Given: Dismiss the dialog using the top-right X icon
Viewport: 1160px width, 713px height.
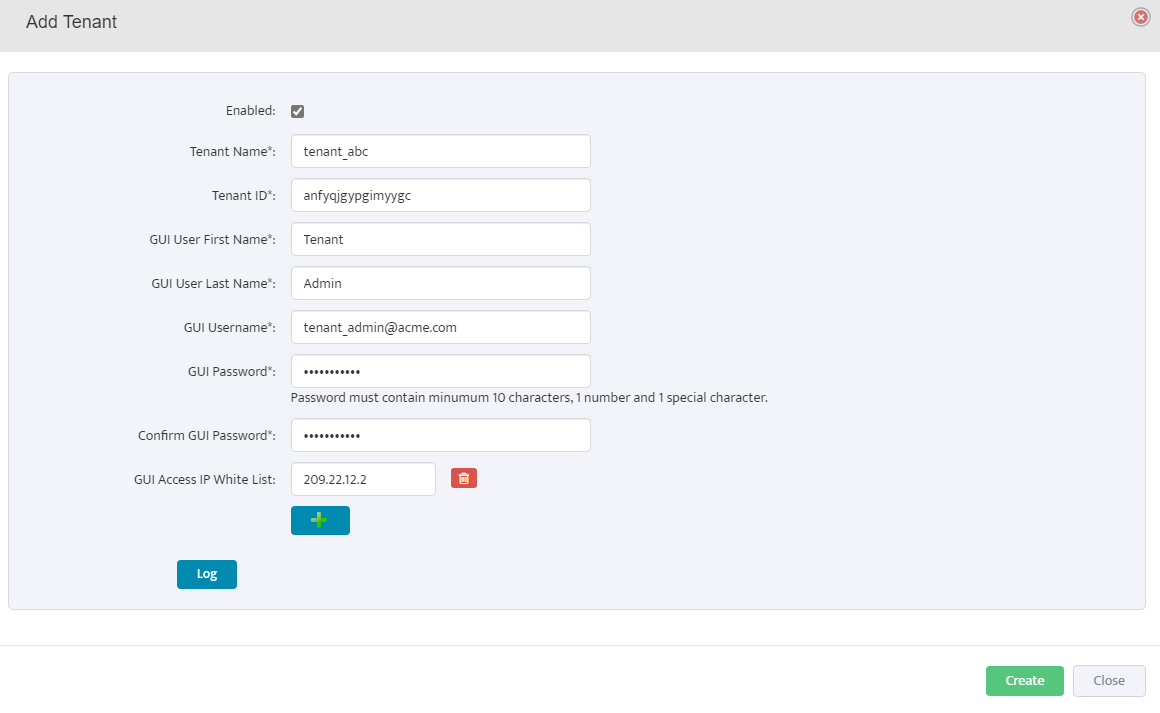Looking at the screenshot, I should tap(1140, 17).
